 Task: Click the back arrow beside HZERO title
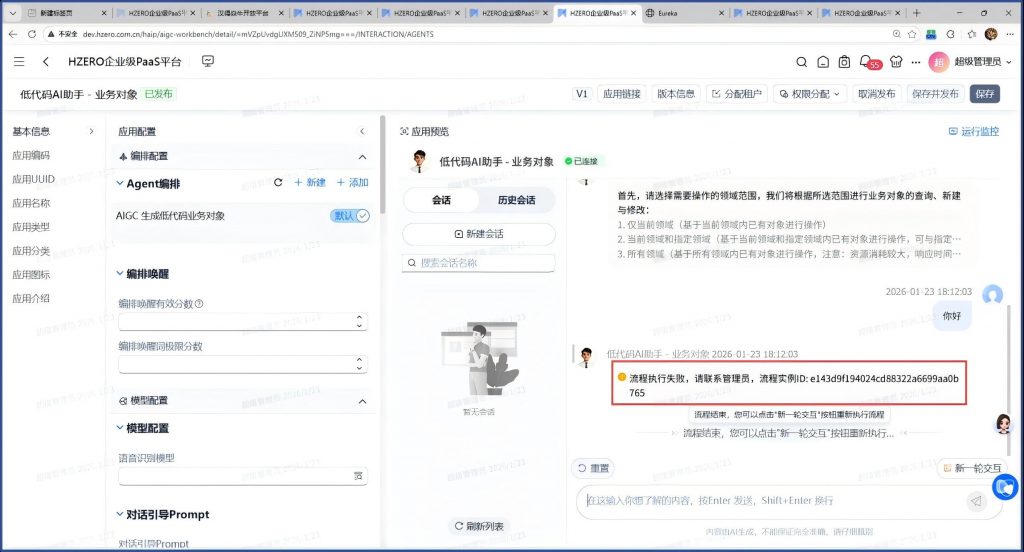point(46,62)
